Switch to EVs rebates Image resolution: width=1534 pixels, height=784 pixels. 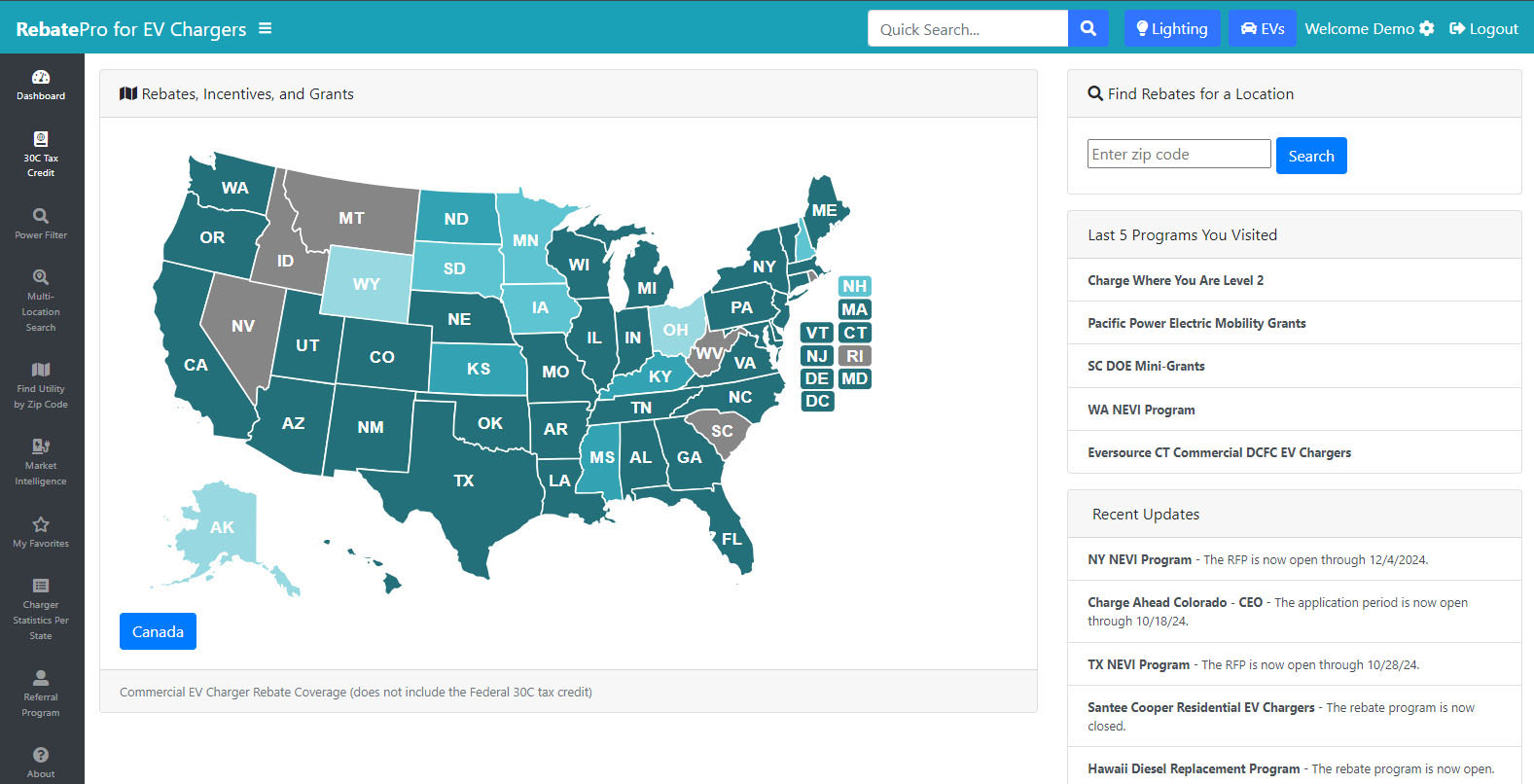pos(1262,28)
